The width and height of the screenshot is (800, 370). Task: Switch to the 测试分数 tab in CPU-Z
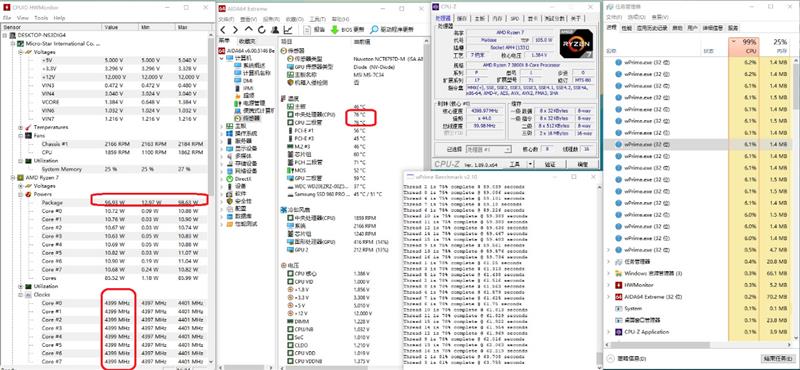coord(555,18)
